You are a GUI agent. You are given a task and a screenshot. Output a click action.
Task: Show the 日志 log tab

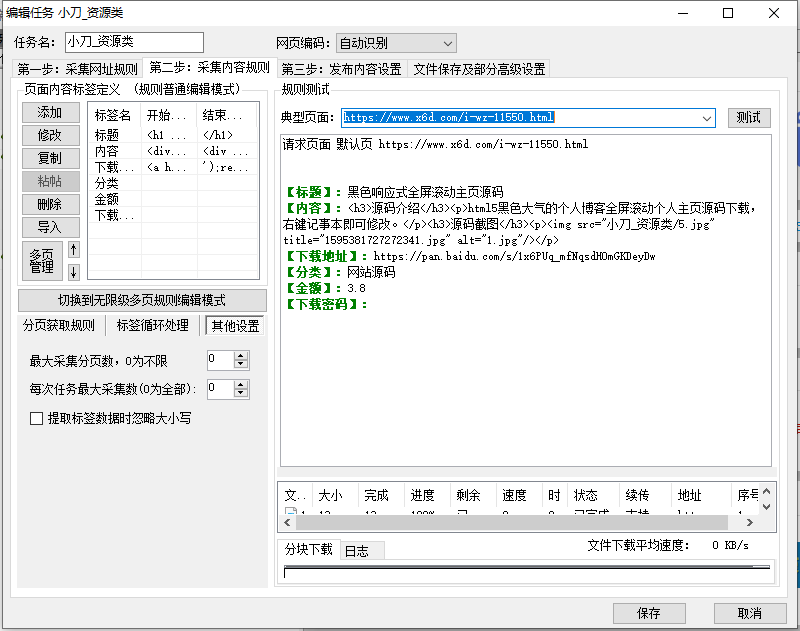point(356,551)
